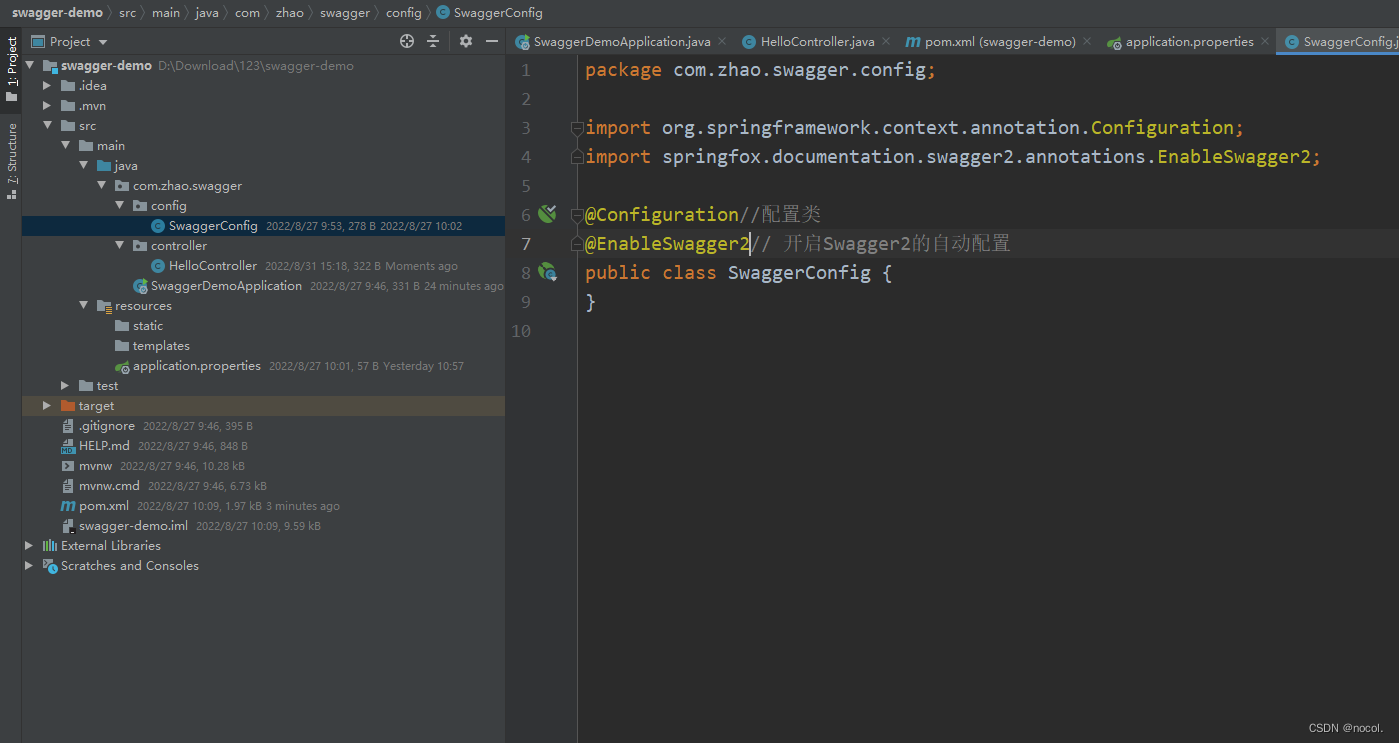Click package declaration on line 1

point(761,70)
